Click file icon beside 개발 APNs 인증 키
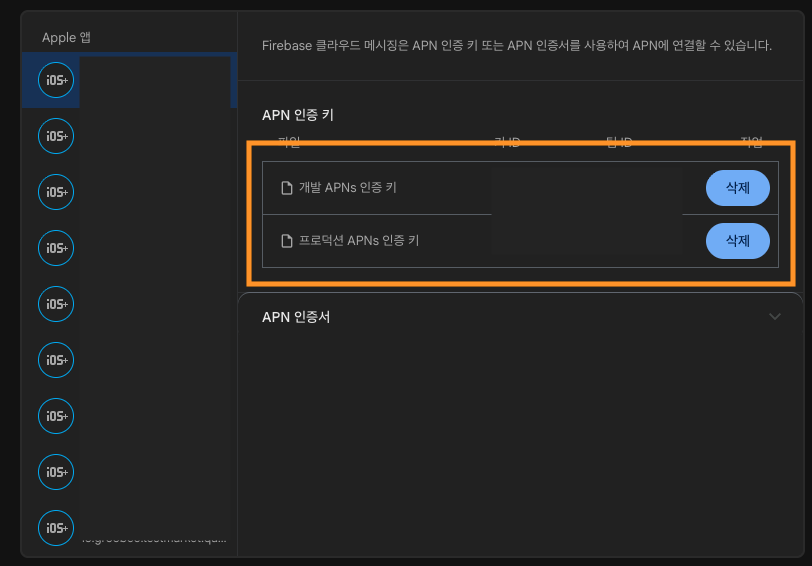 pyautogui.click(x=286, y=188)
